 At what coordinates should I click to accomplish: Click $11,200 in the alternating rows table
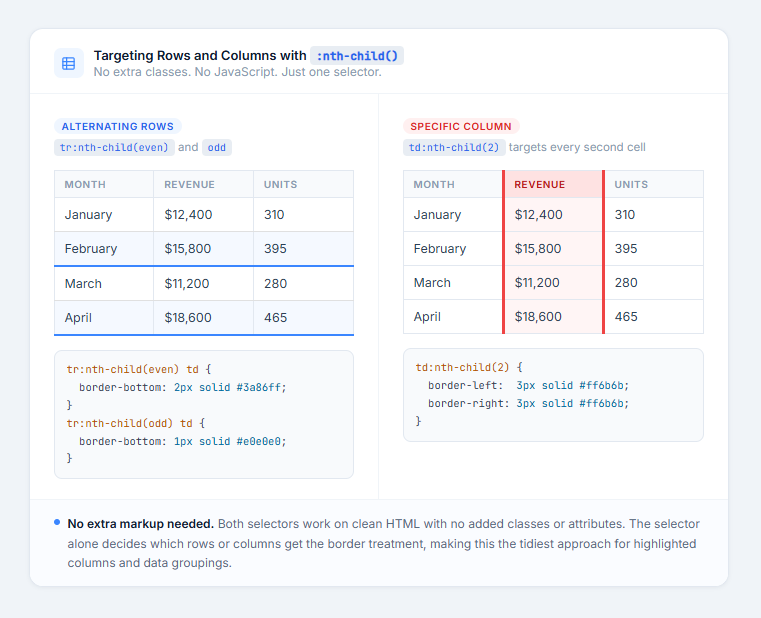(203, 284)
